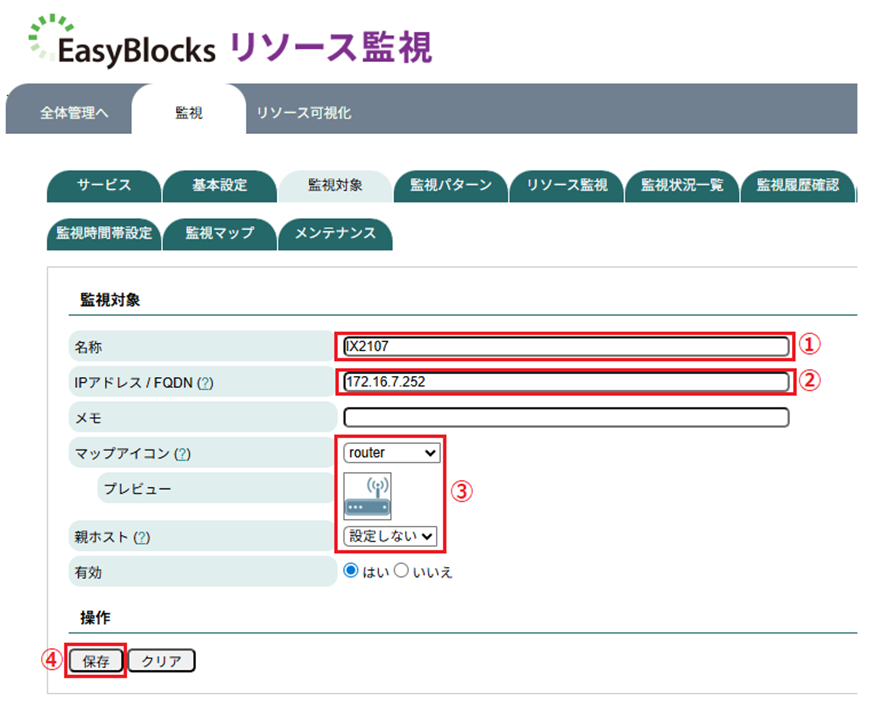Click the router preview icon
Screen dimensions: 886x701
(x=367, y=496)
